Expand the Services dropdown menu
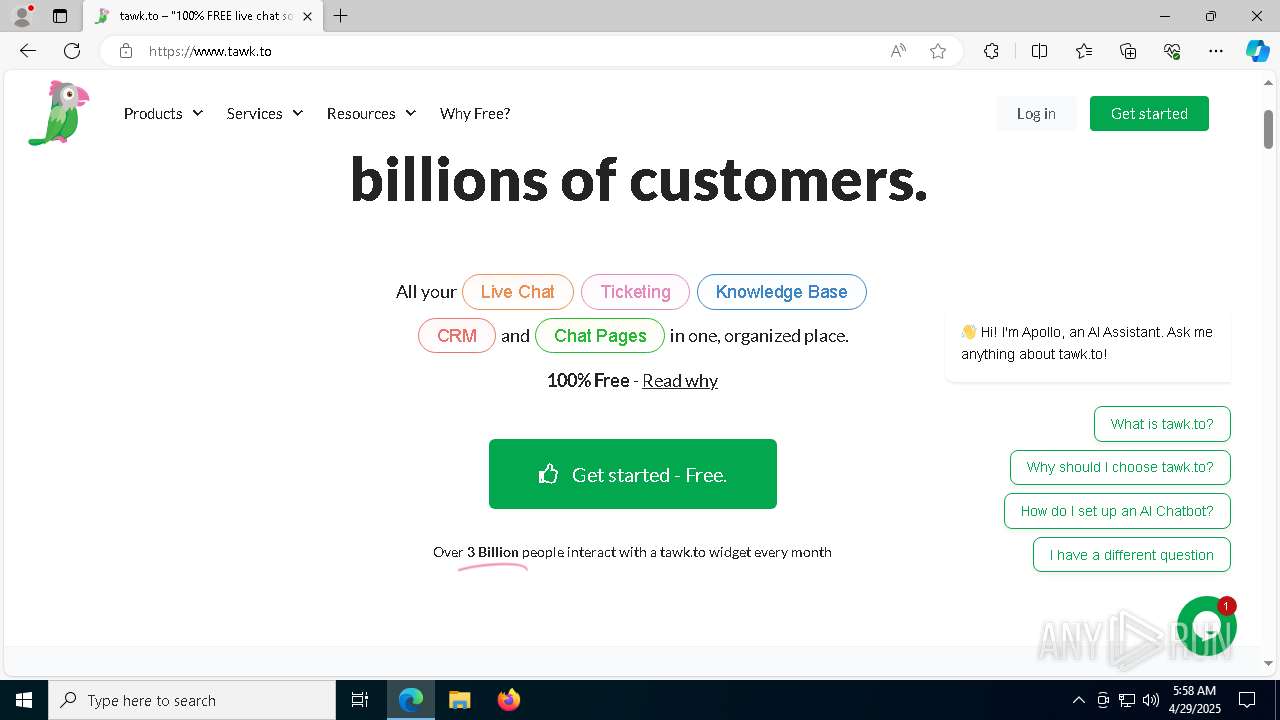The height and width of the screenshot is (720, 1280). 264,114
